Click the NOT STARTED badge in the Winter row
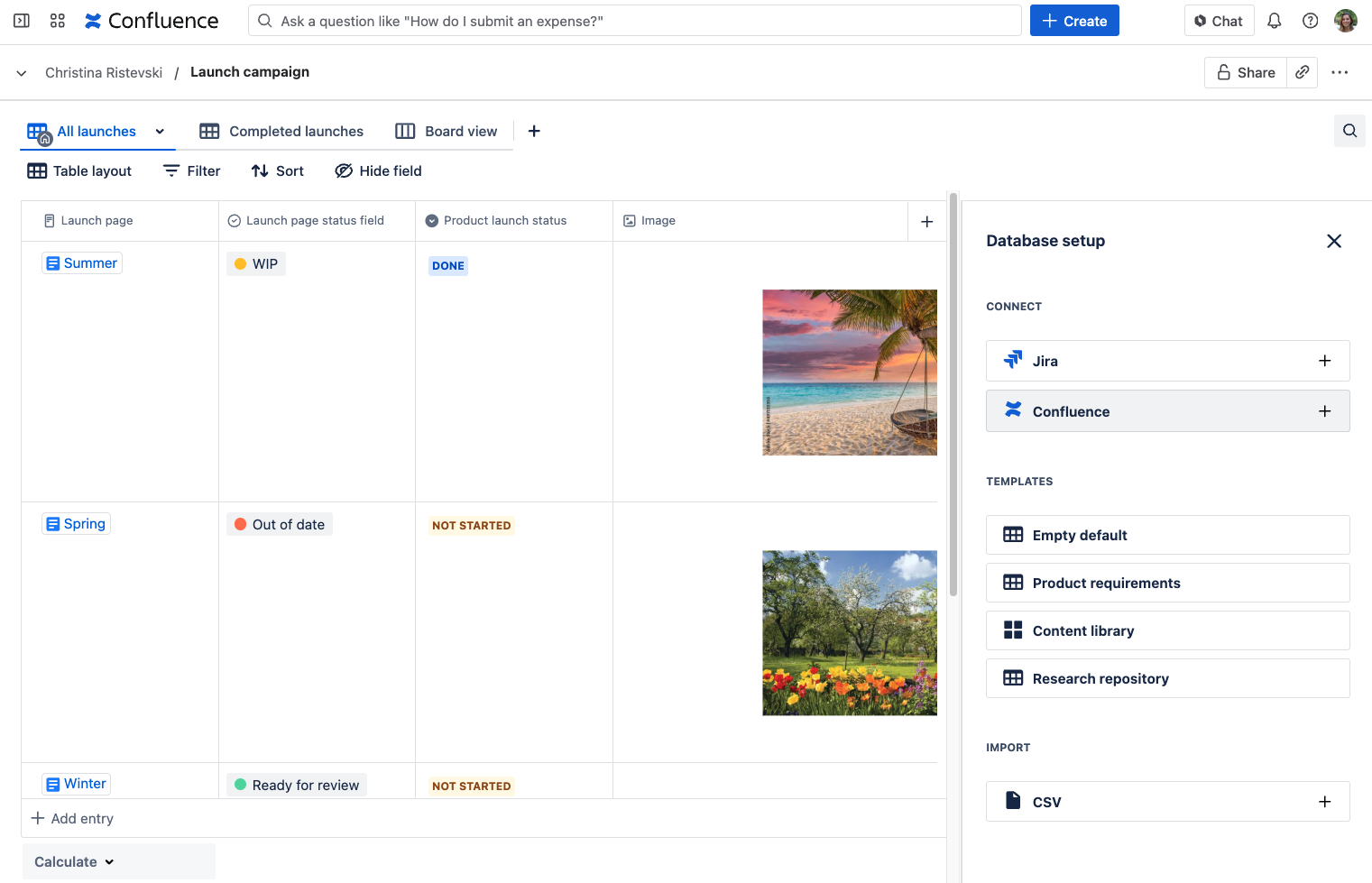 coord(472,786)
